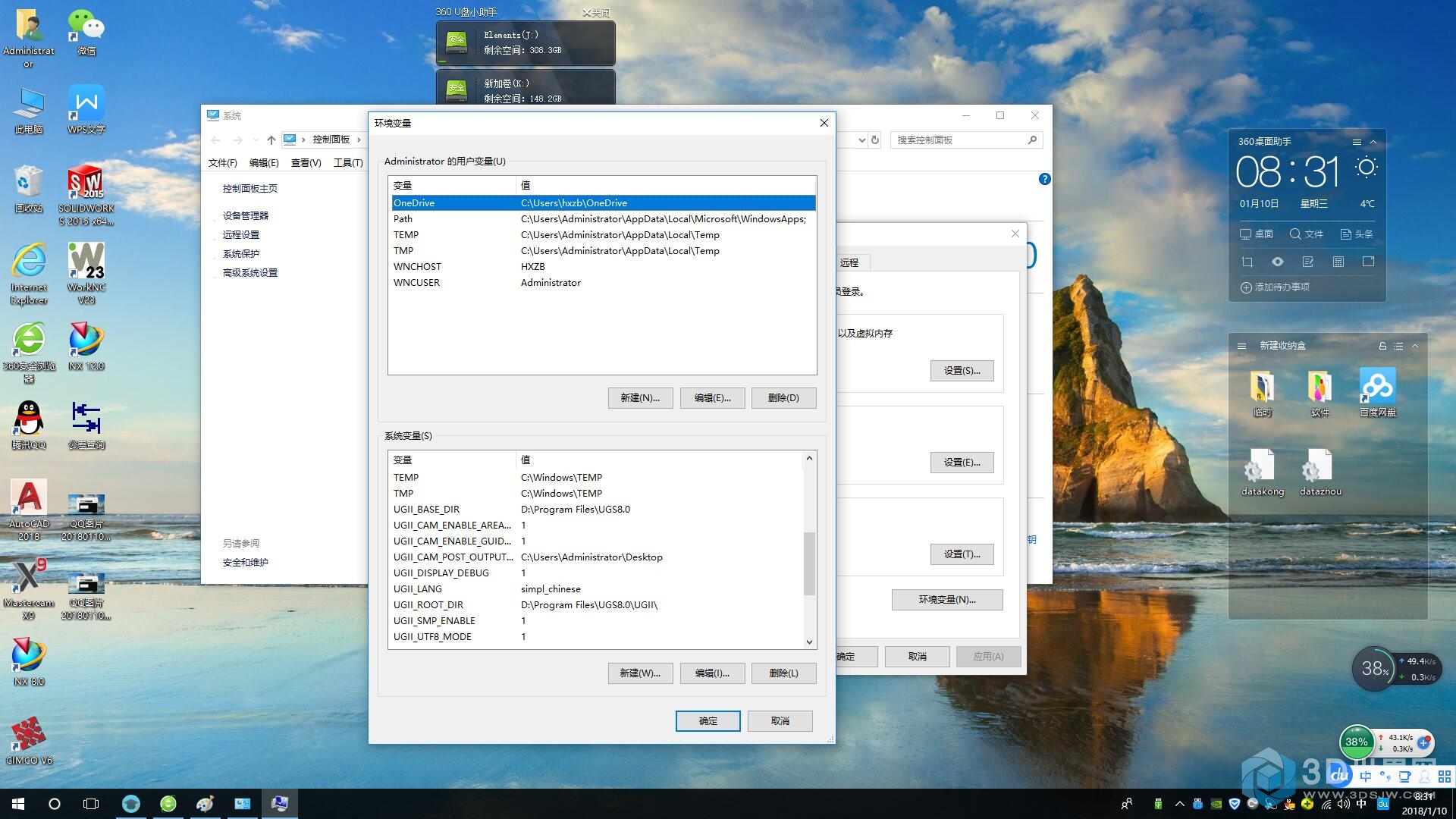
Task: Click the weather sun icon in 360桌面助手
Action: click(1367, 168)
